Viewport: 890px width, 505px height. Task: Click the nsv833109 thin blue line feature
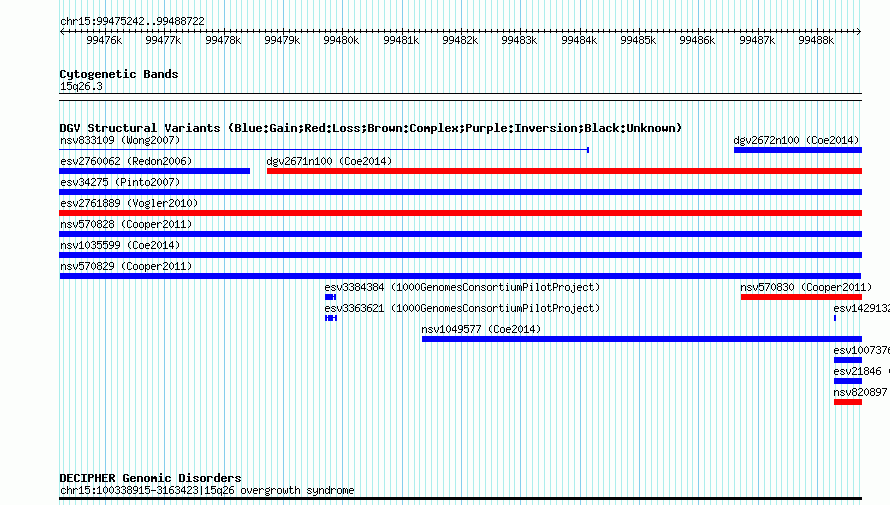324,150
